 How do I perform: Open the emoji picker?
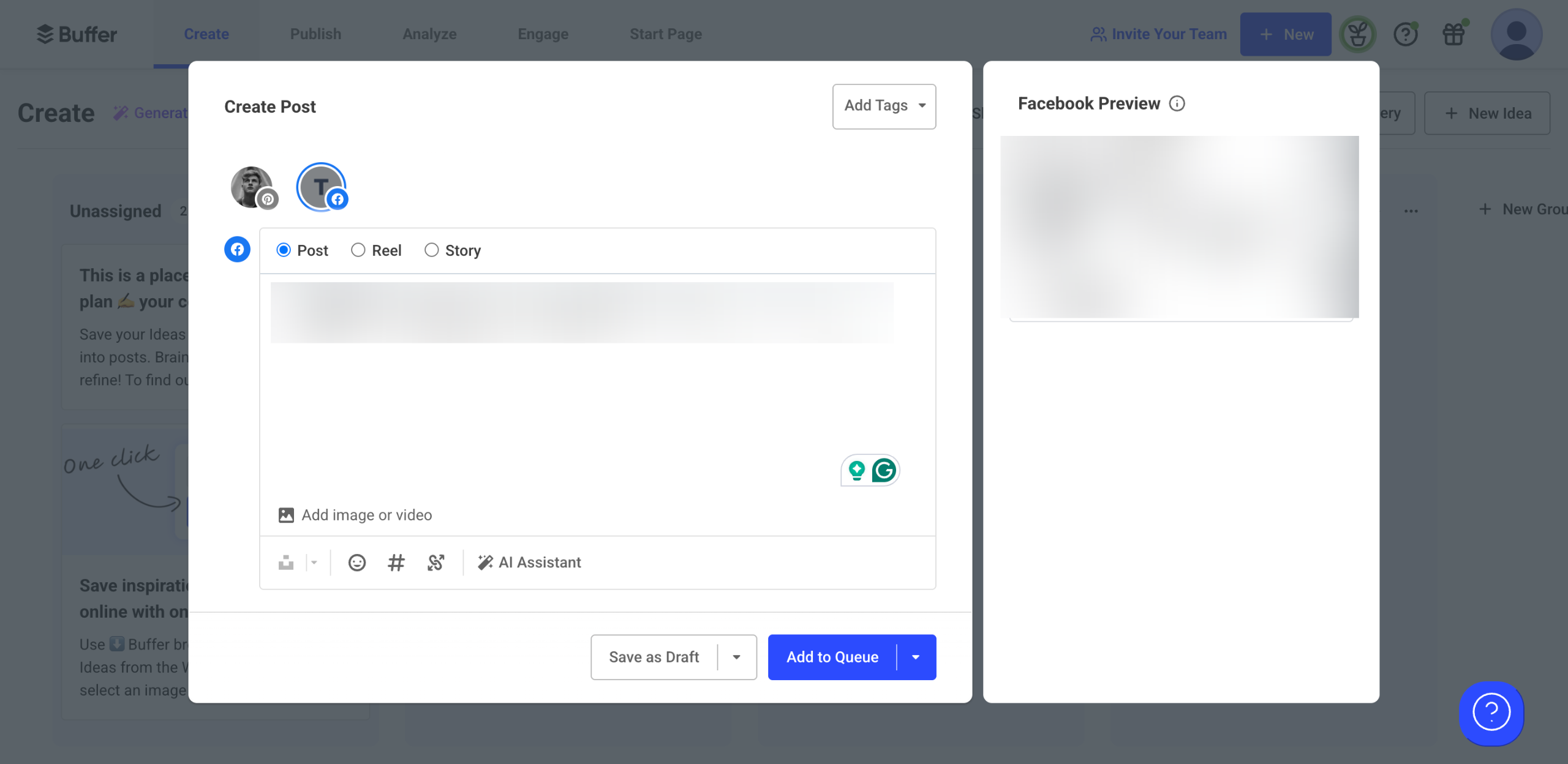tap(356, 563)
